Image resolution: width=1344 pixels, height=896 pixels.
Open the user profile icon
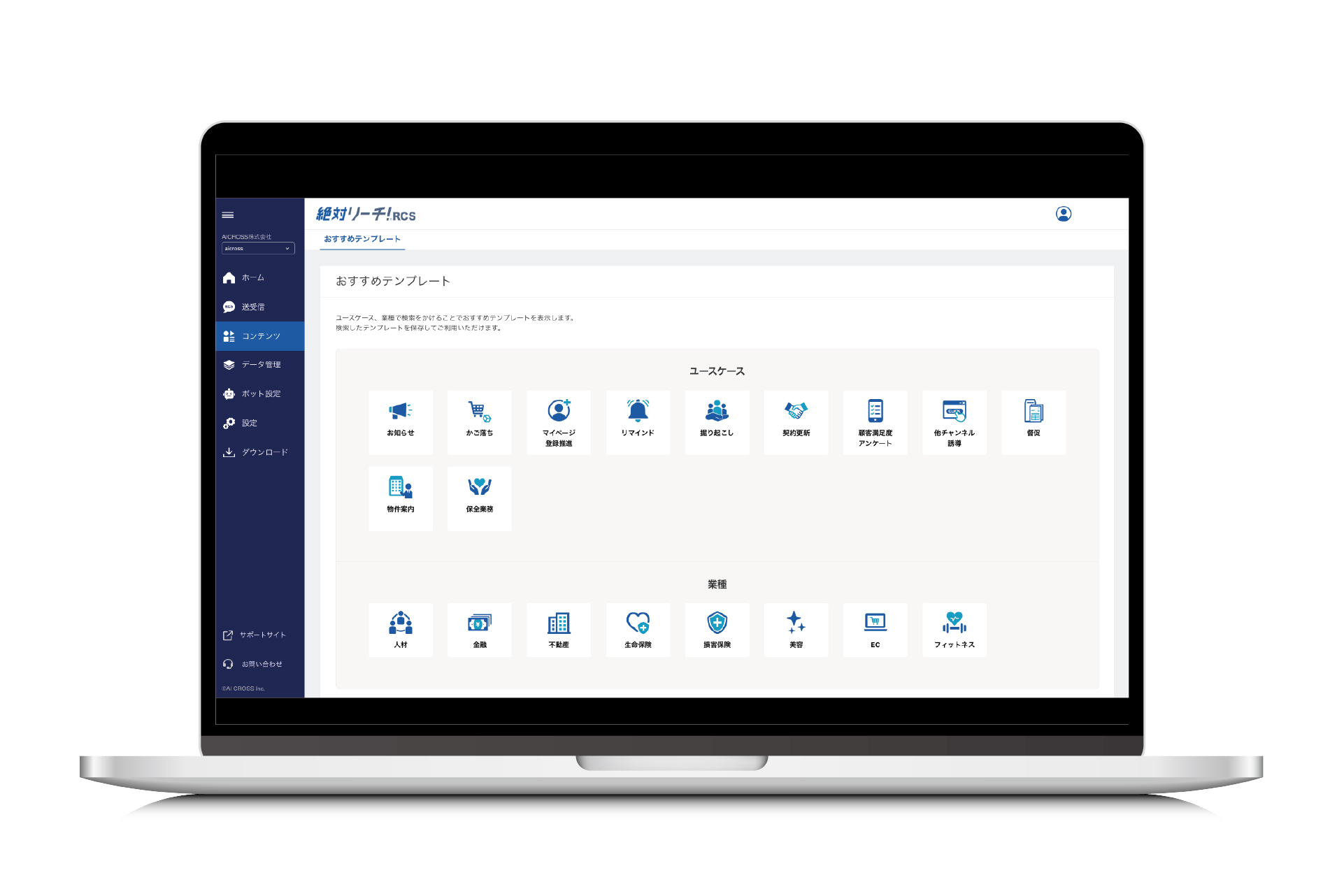pos(1063,214)
